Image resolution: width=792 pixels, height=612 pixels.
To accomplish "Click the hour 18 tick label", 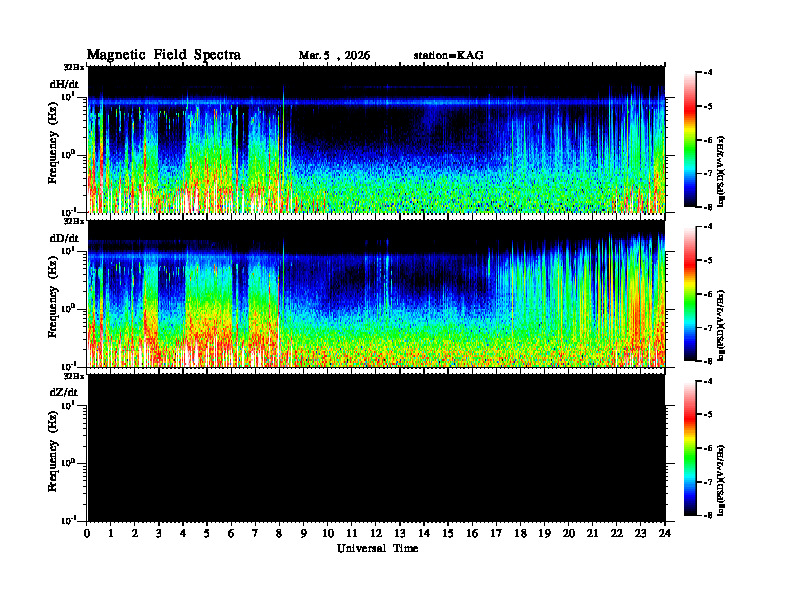I will [x=520, y=534].
